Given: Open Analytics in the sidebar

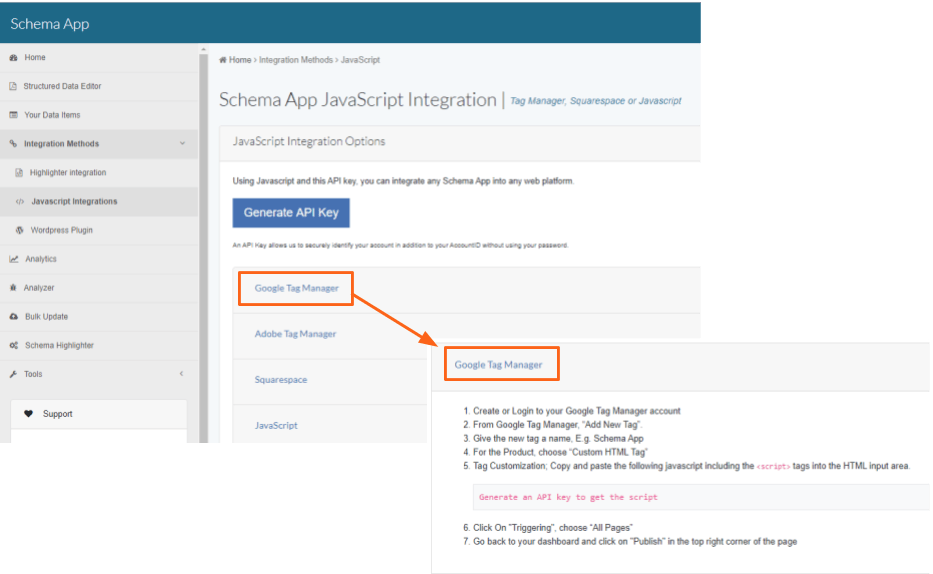Looking at the screenshot, I should (99, 259).
